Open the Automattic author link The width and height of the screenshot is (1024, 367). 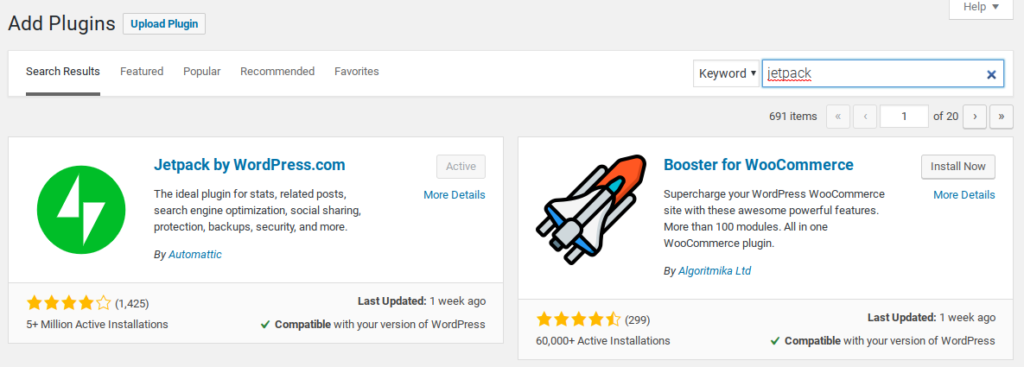(195, 255)
